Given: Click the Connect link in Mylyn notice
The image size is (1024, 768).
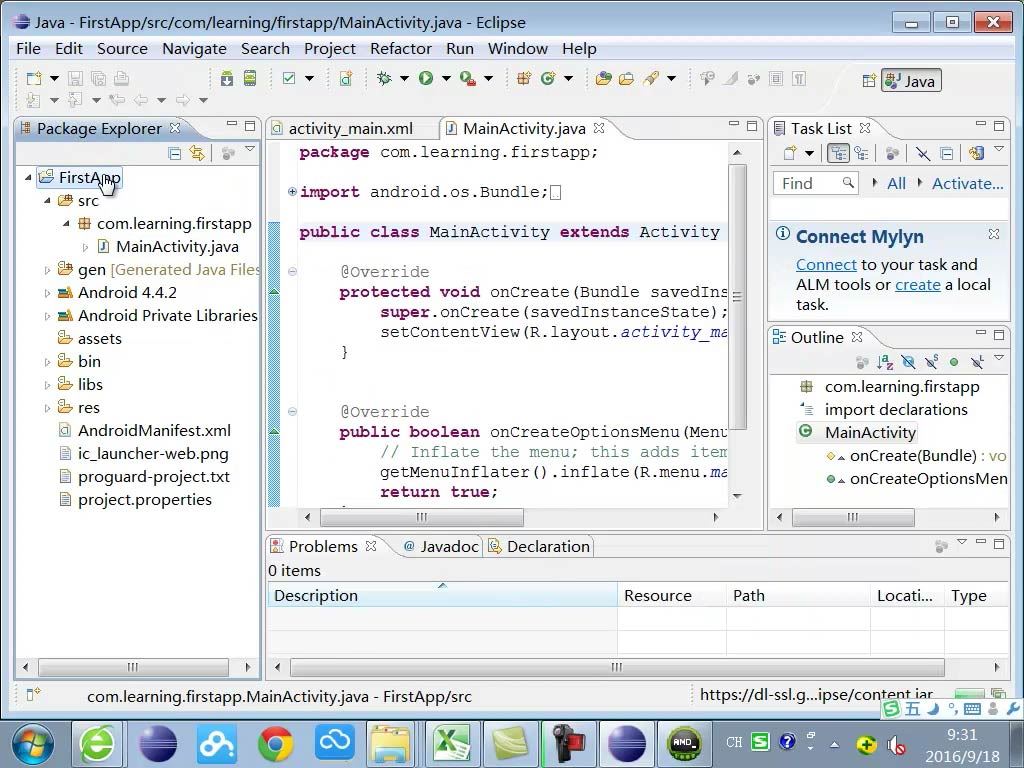Looking at the screenshot, I should click(826, 264).
